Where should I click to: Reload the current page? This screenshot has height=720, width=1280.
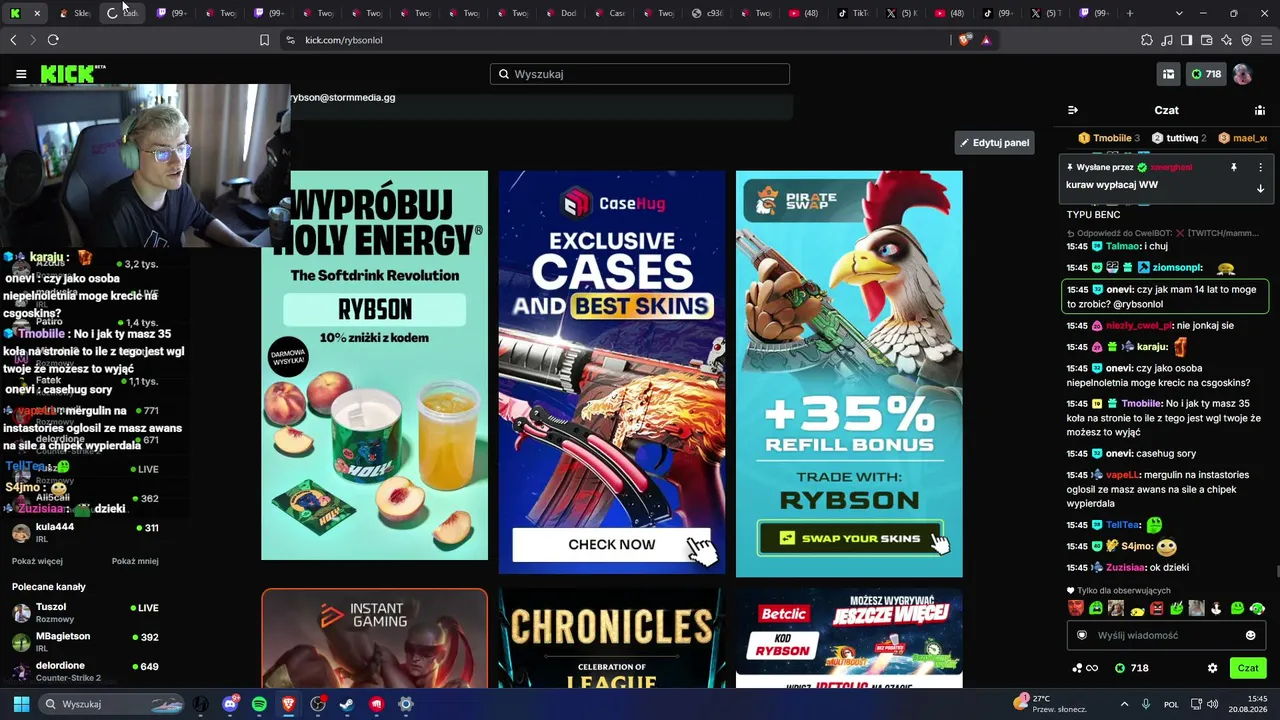tap(53, 40)
